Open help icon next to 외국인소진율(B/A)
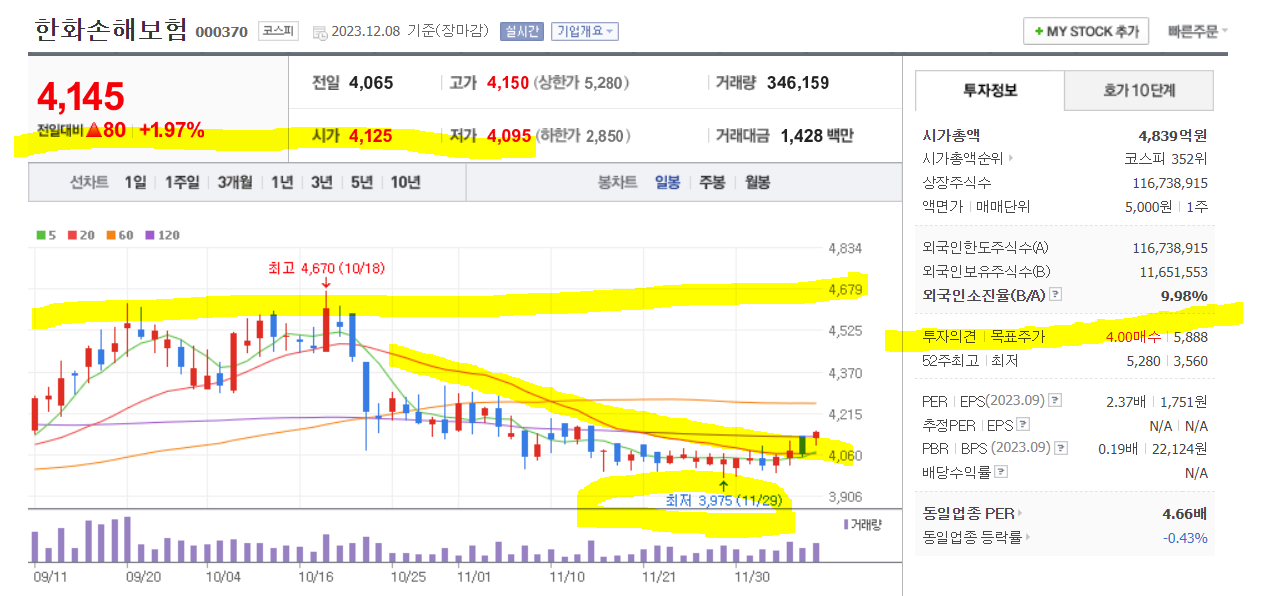Viewport: 1269px width, 596px height. click(x=1055, y=295)
